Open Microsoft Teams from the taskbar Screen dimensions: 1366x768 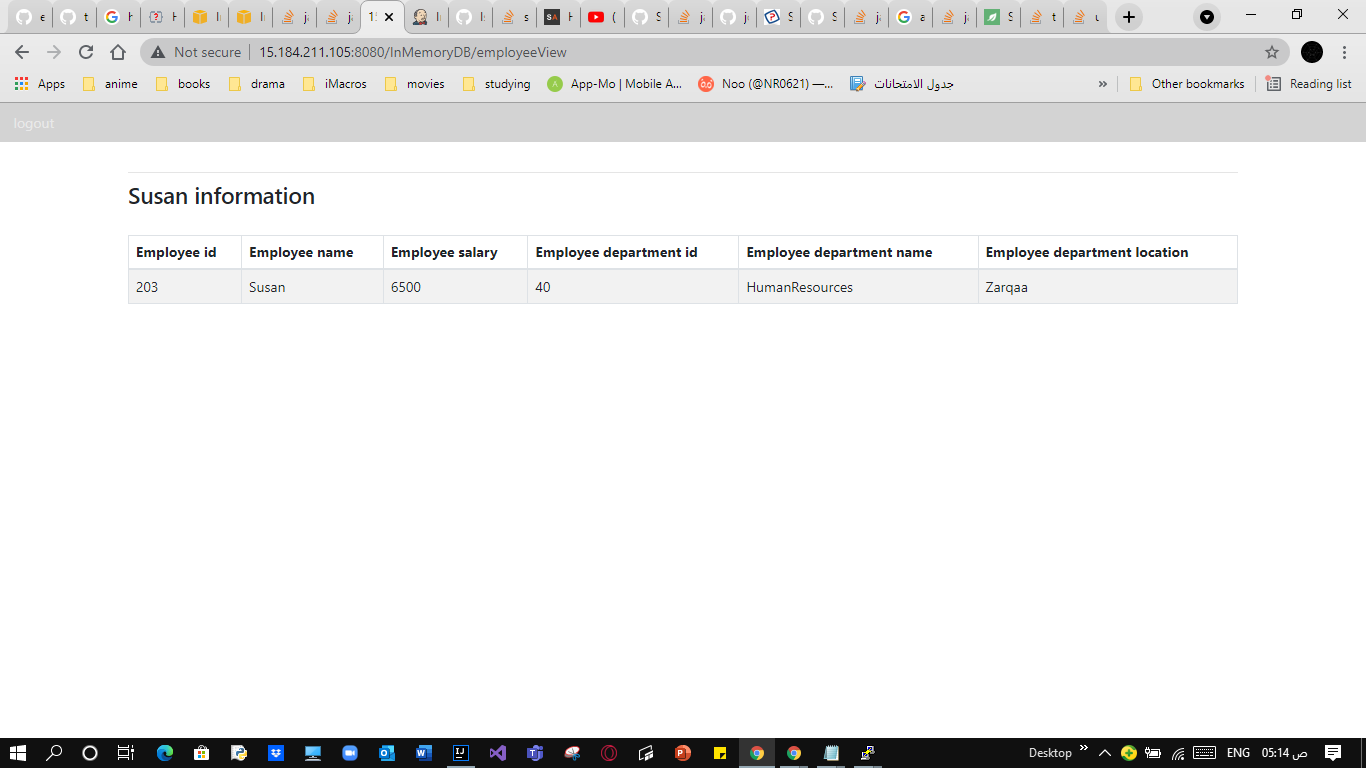click(x=535, y=753)
